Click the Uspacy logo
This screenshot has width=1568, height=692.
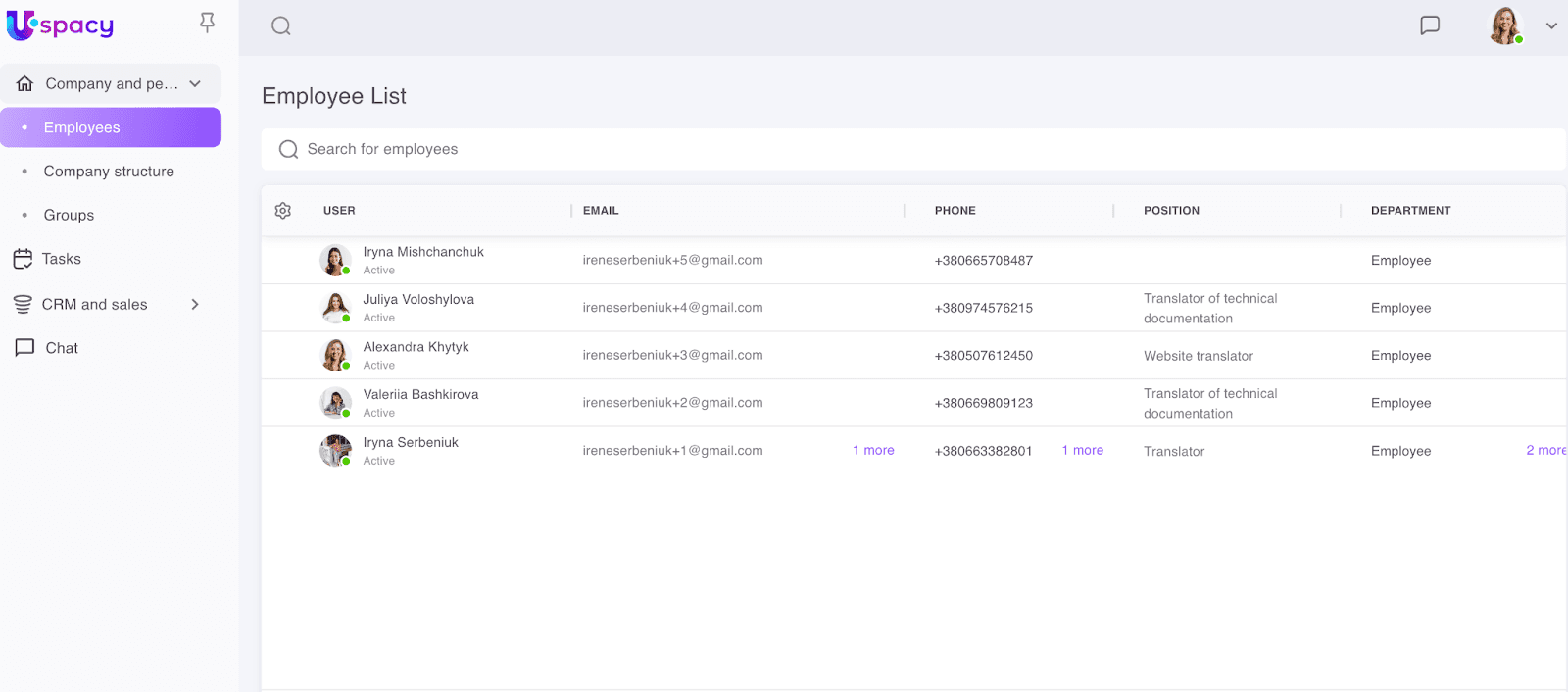(x=60, y=25)
